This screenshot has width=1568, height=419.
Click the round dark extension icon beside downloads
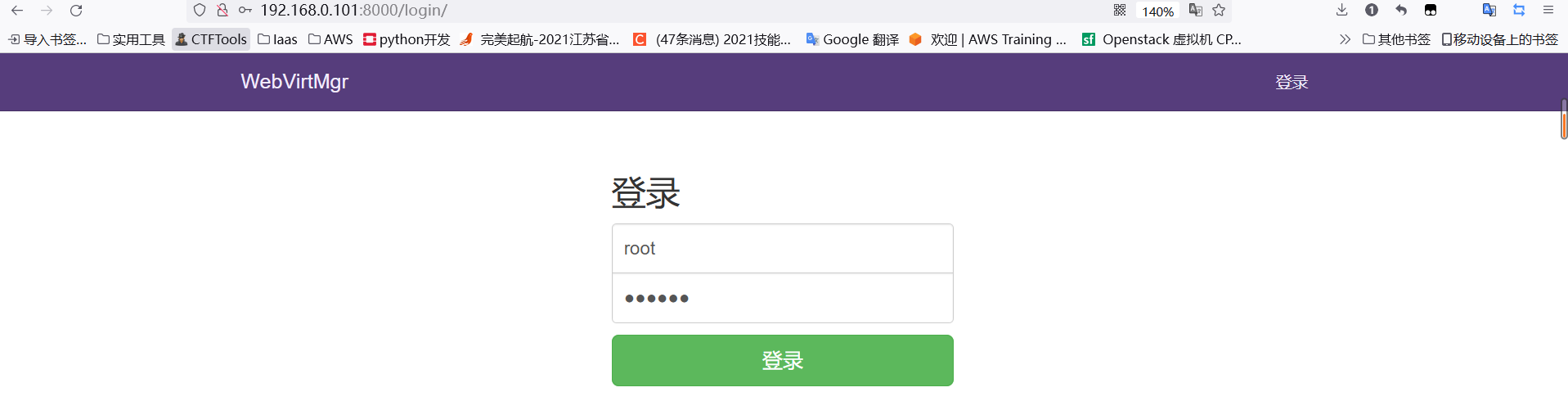1372,11
